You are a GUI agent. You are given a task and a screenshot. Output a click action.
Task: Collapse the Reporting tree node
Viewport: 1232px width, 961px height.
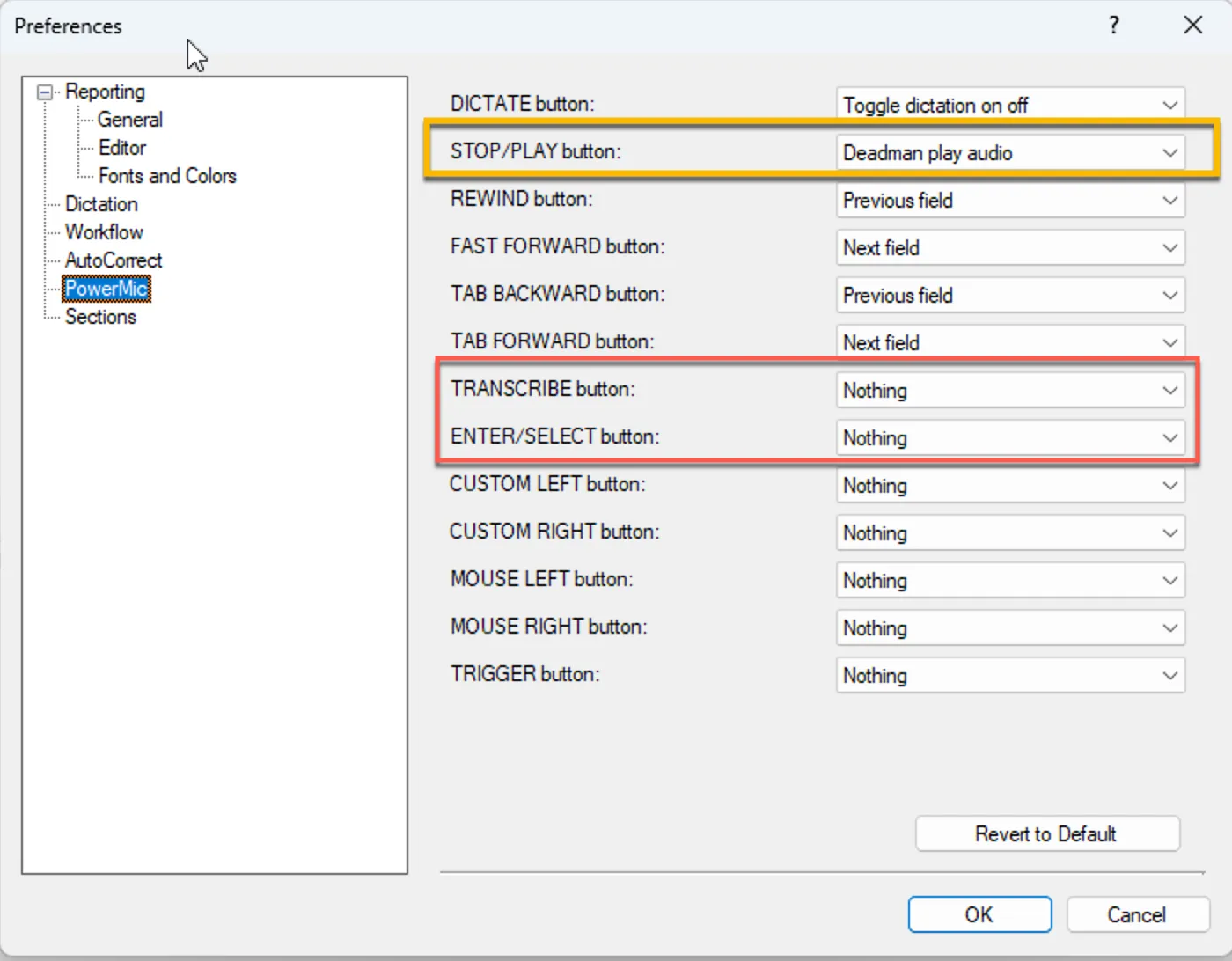[42, 92]
